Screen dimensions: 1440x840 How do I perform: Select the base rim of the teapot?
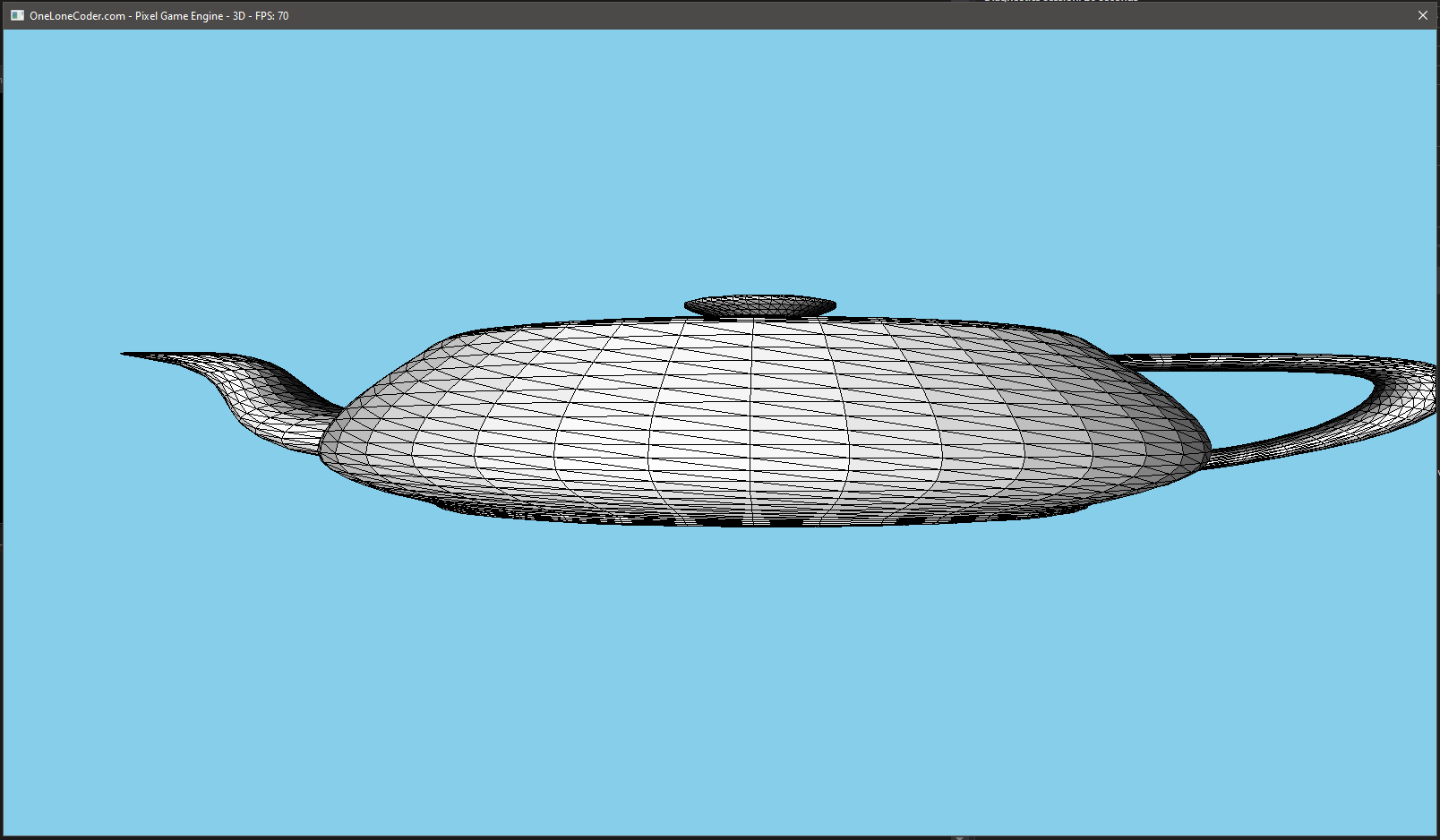point(761,518)
